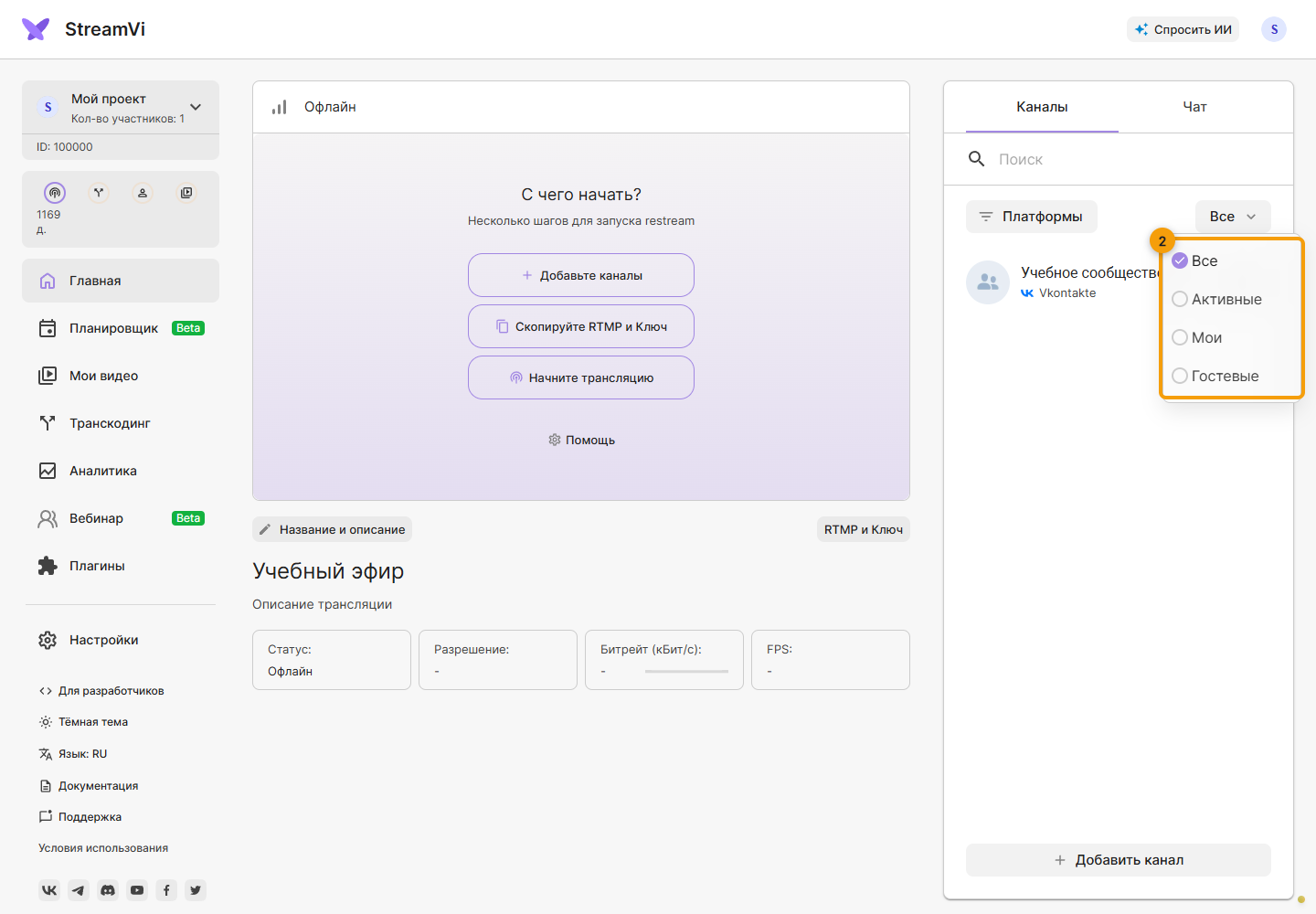Open the Twitter social icon in footer
The image size is (1316, 914).
pos(196,890)
